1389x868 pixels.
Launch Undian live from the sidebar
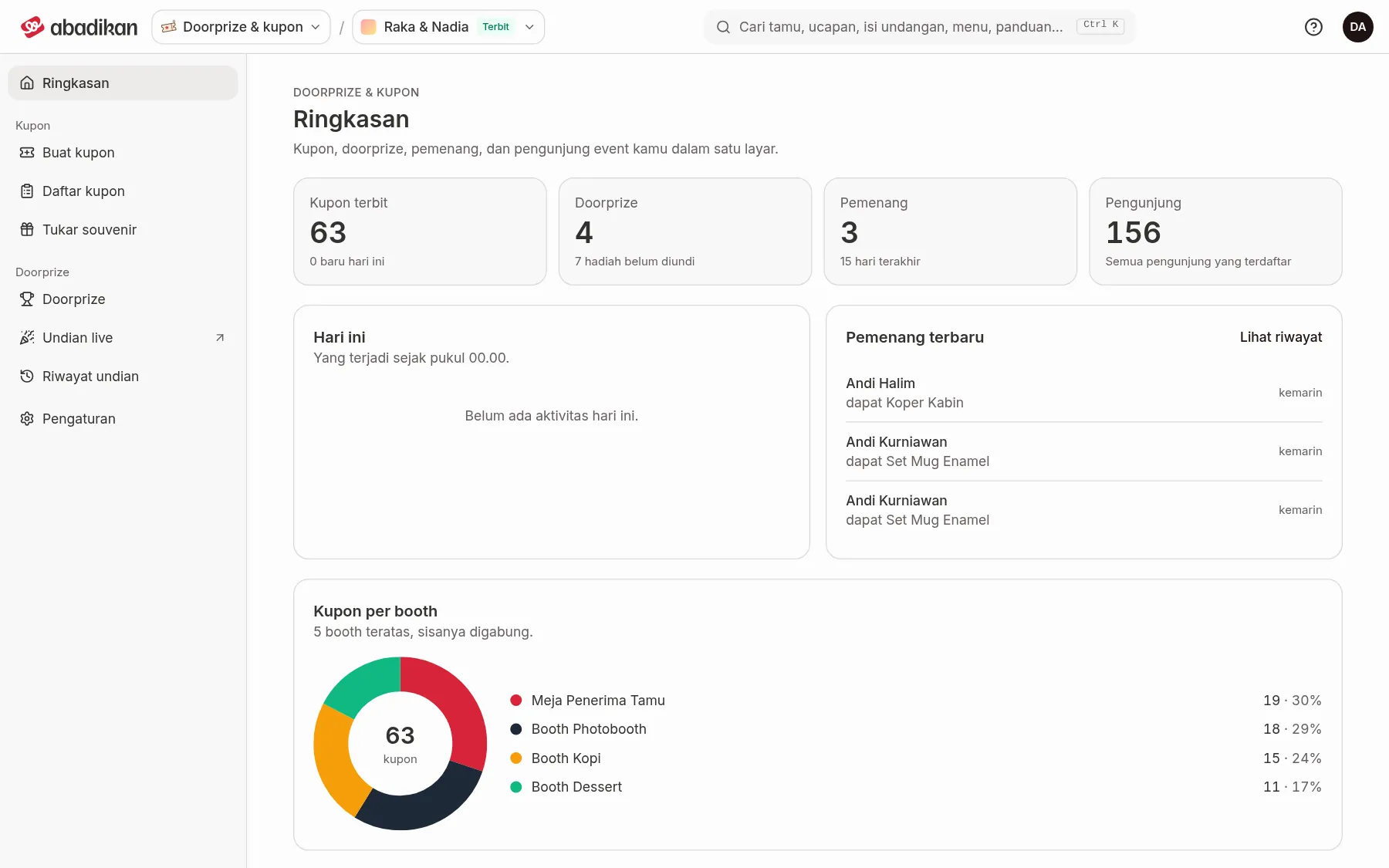[123, 338]
